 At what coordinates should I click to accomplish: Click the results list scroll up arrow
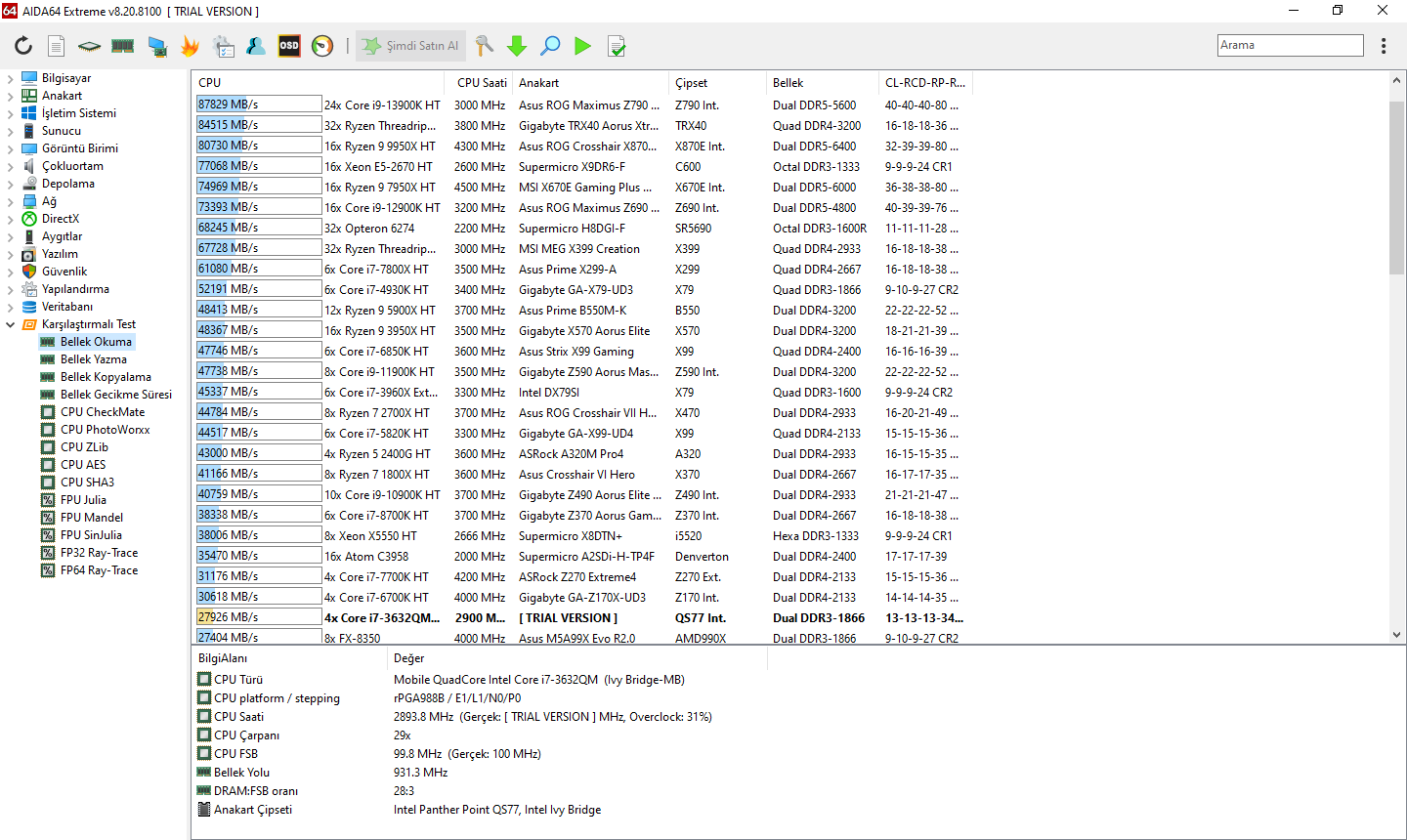[x=1396, y=81]
